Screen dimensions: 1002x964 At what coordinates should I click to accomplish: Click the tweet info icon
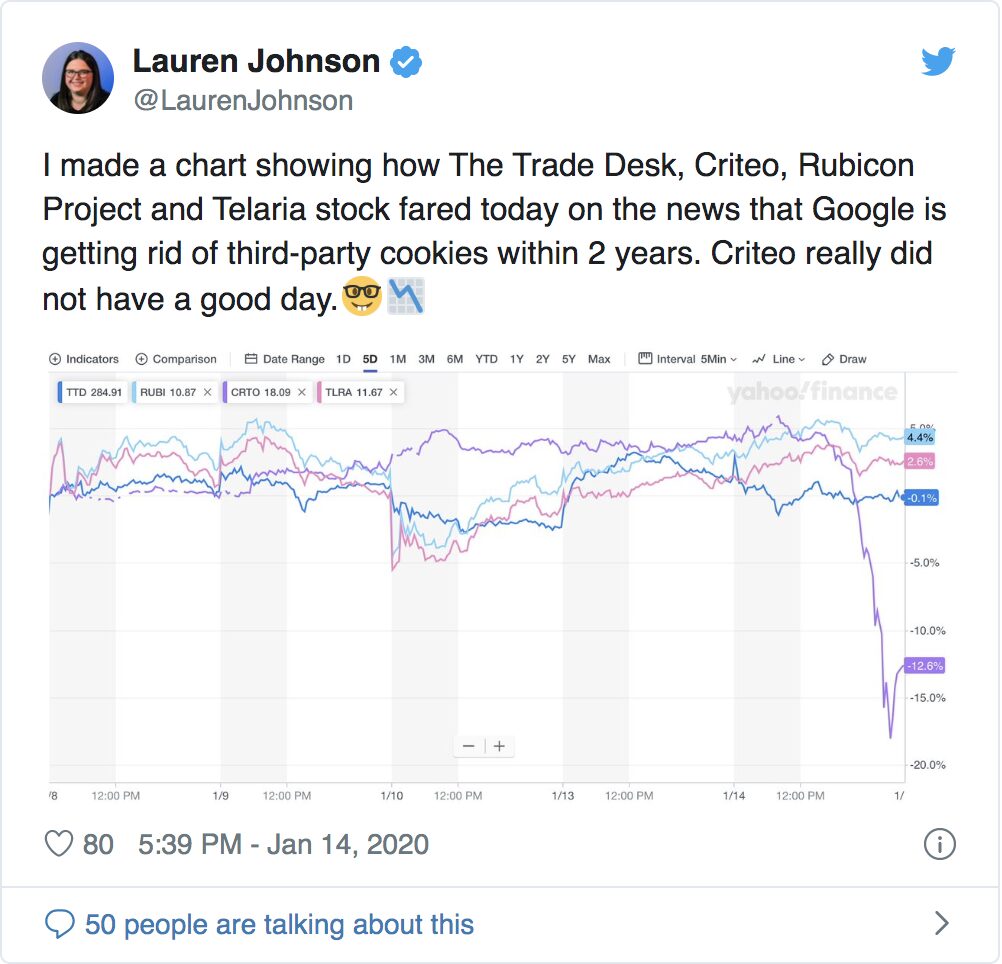click(940, 845)
